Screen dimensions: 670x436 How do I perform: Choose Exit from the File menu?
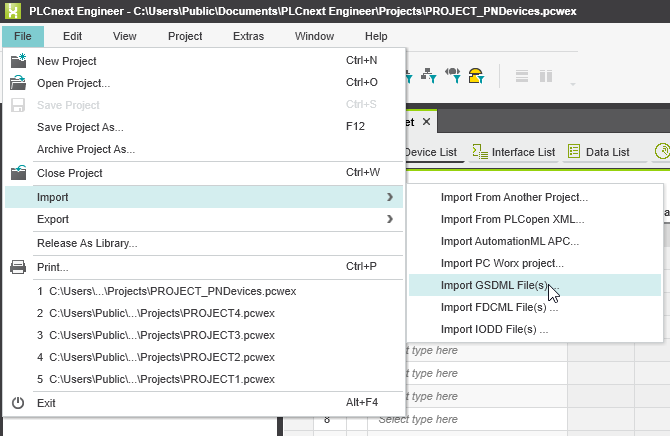pos(204,403)
